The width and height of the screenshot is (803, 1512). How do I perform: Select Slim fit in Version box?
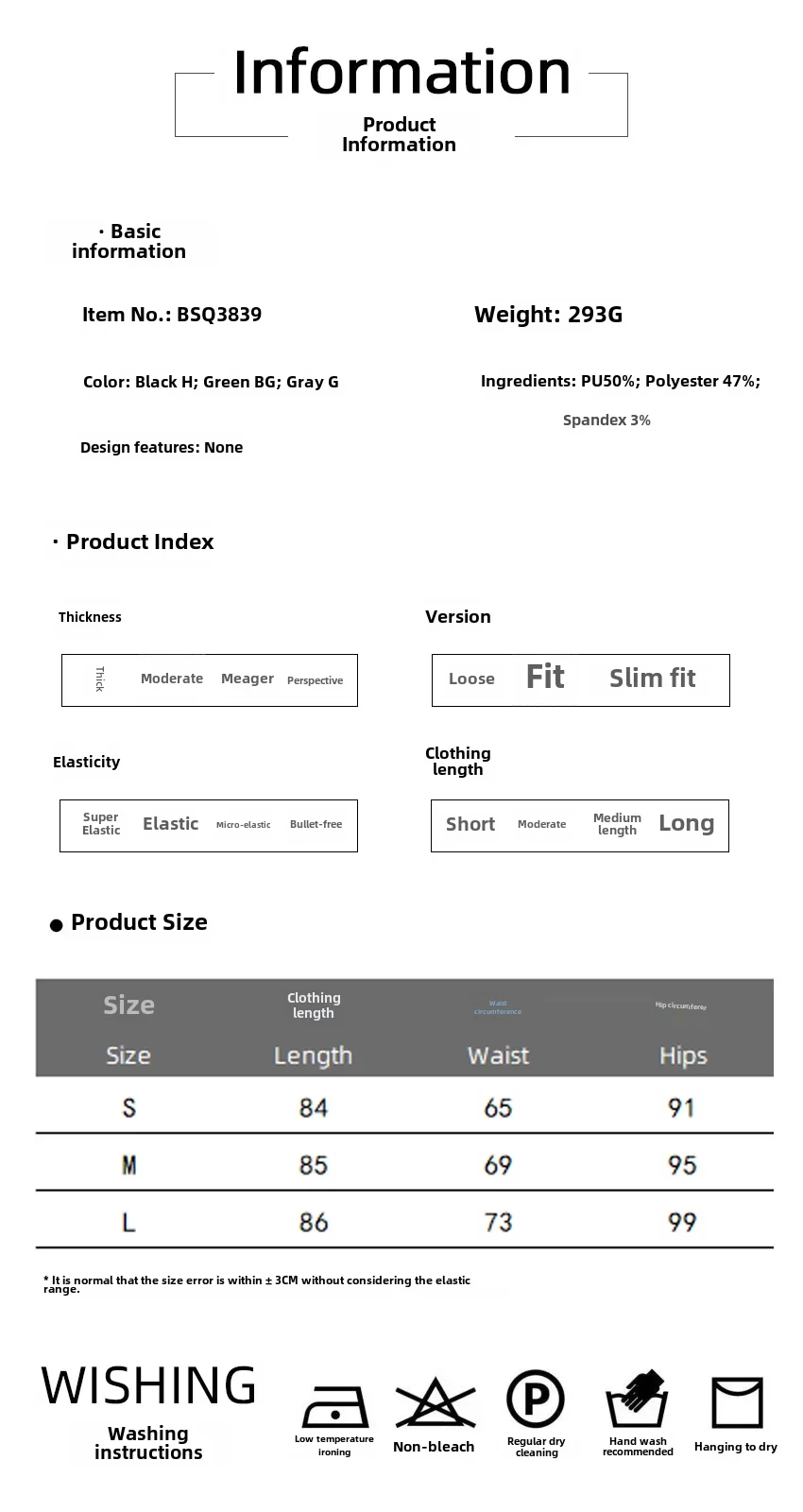tap(652, 679)
